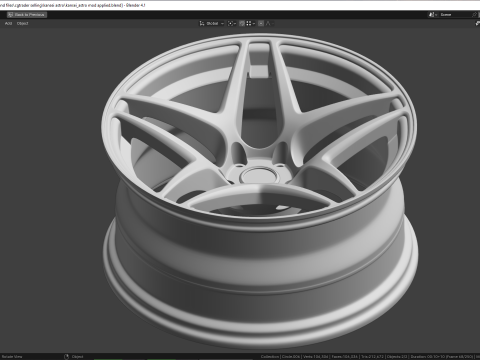Image resolution: width=480 pixels, height=360 pixels.
Task: Click the Objects count in status bar
Action: (x=397, y=357)
